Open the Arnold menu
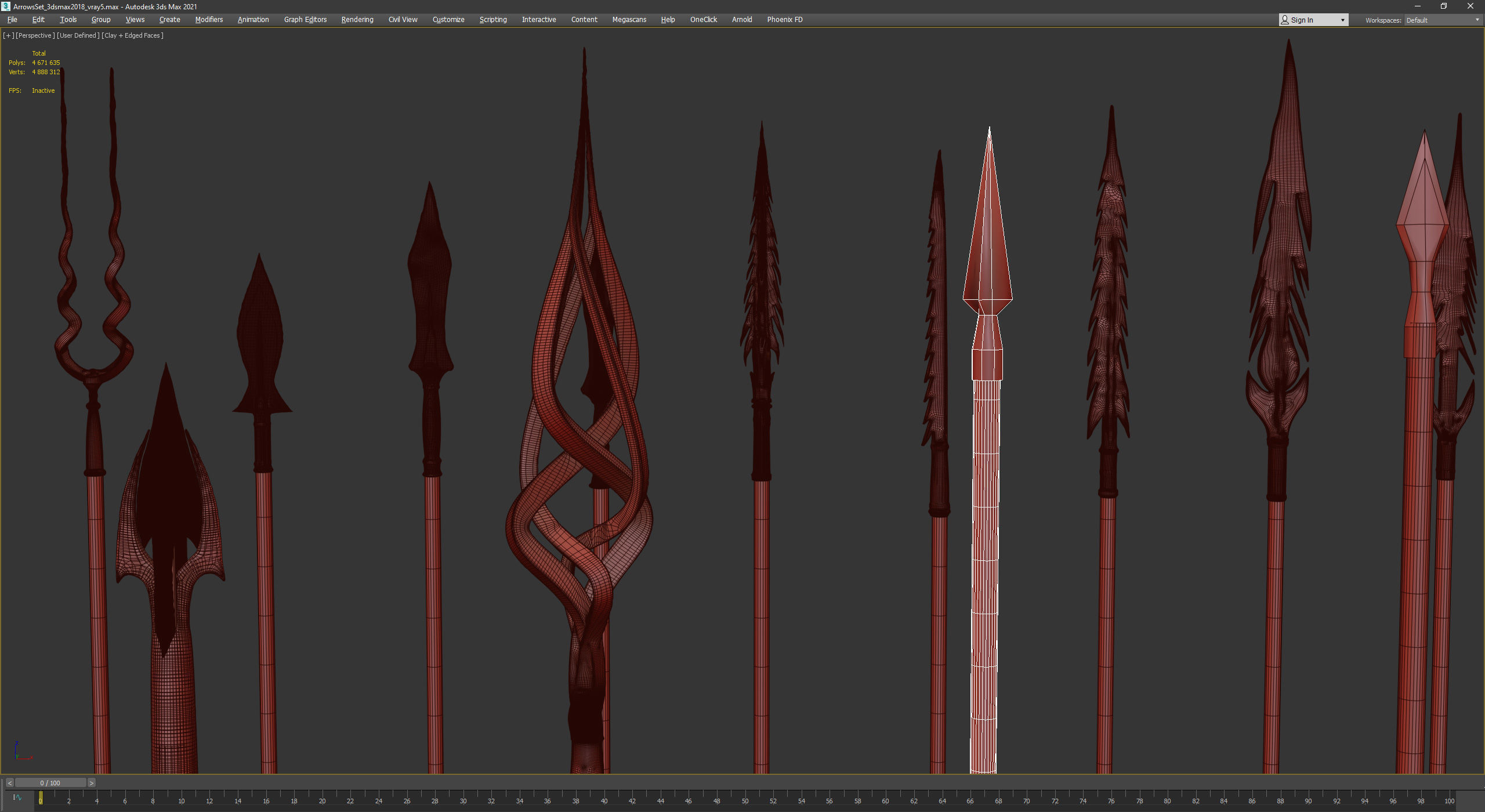This screenshot has width=1485, height=812. coord(742,20)
